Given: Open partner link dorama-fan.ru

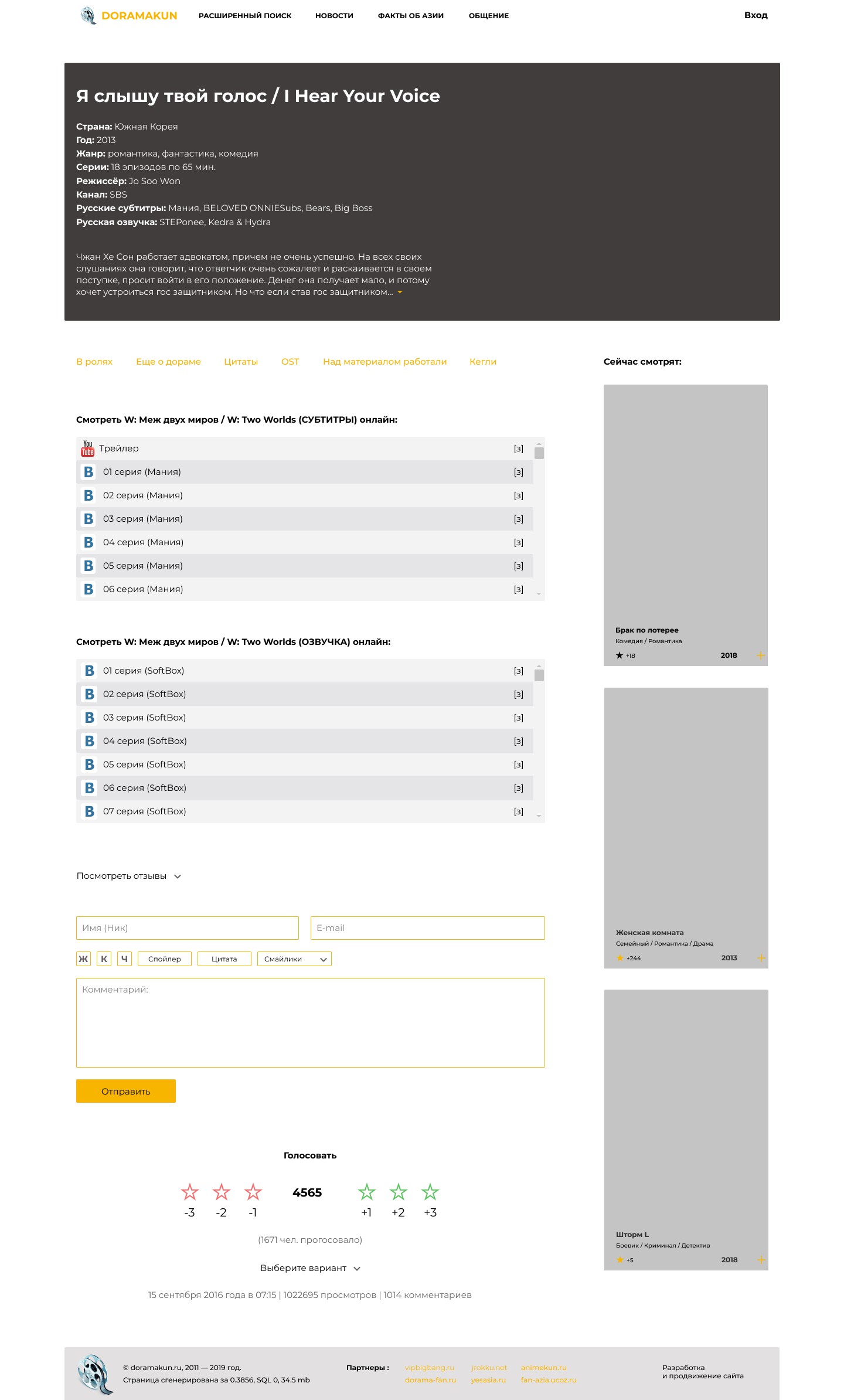Looking at the screenshot, I should pos(430,1380).
